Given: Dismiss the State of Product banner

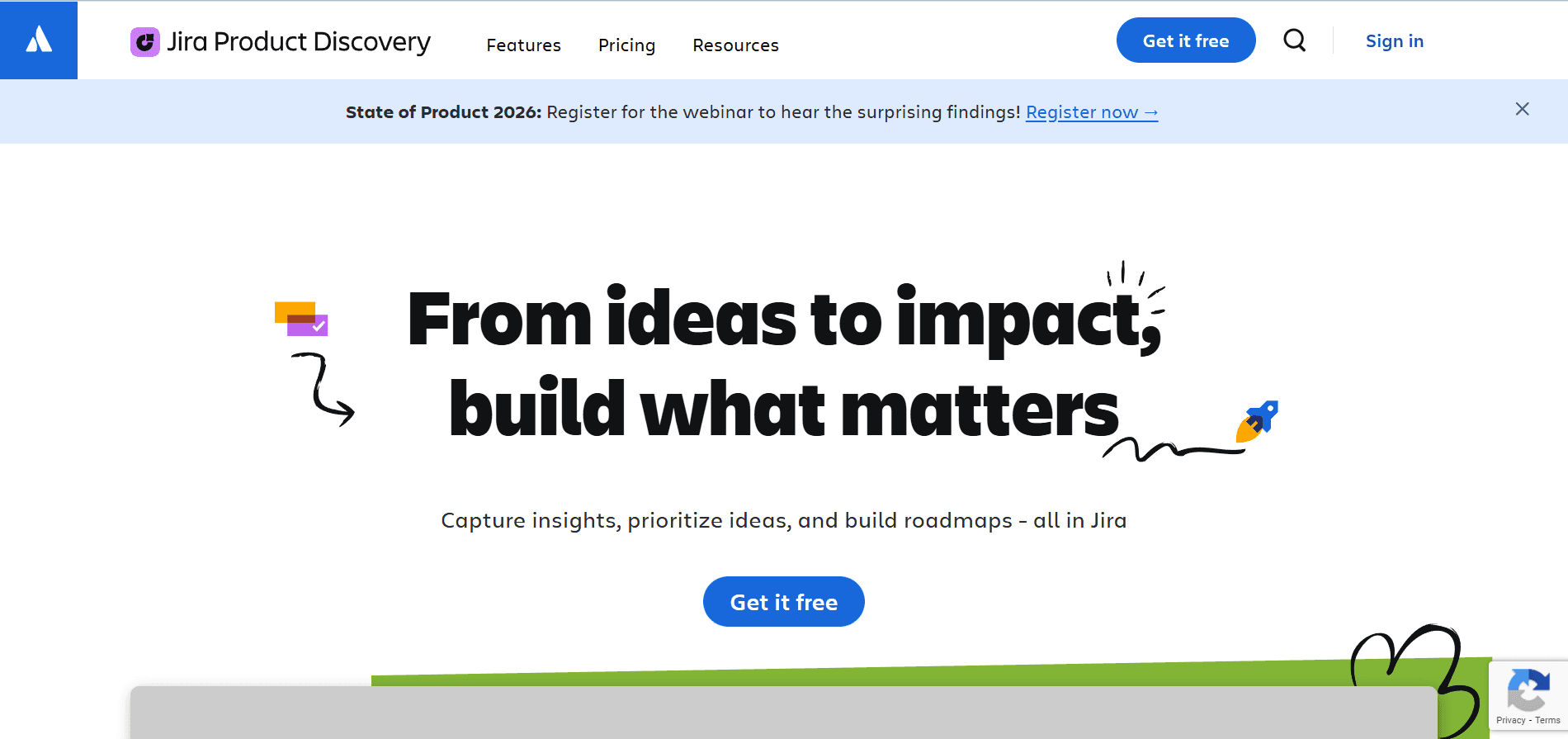Looking at the screenshot, I should click(x=1522, y=109).
